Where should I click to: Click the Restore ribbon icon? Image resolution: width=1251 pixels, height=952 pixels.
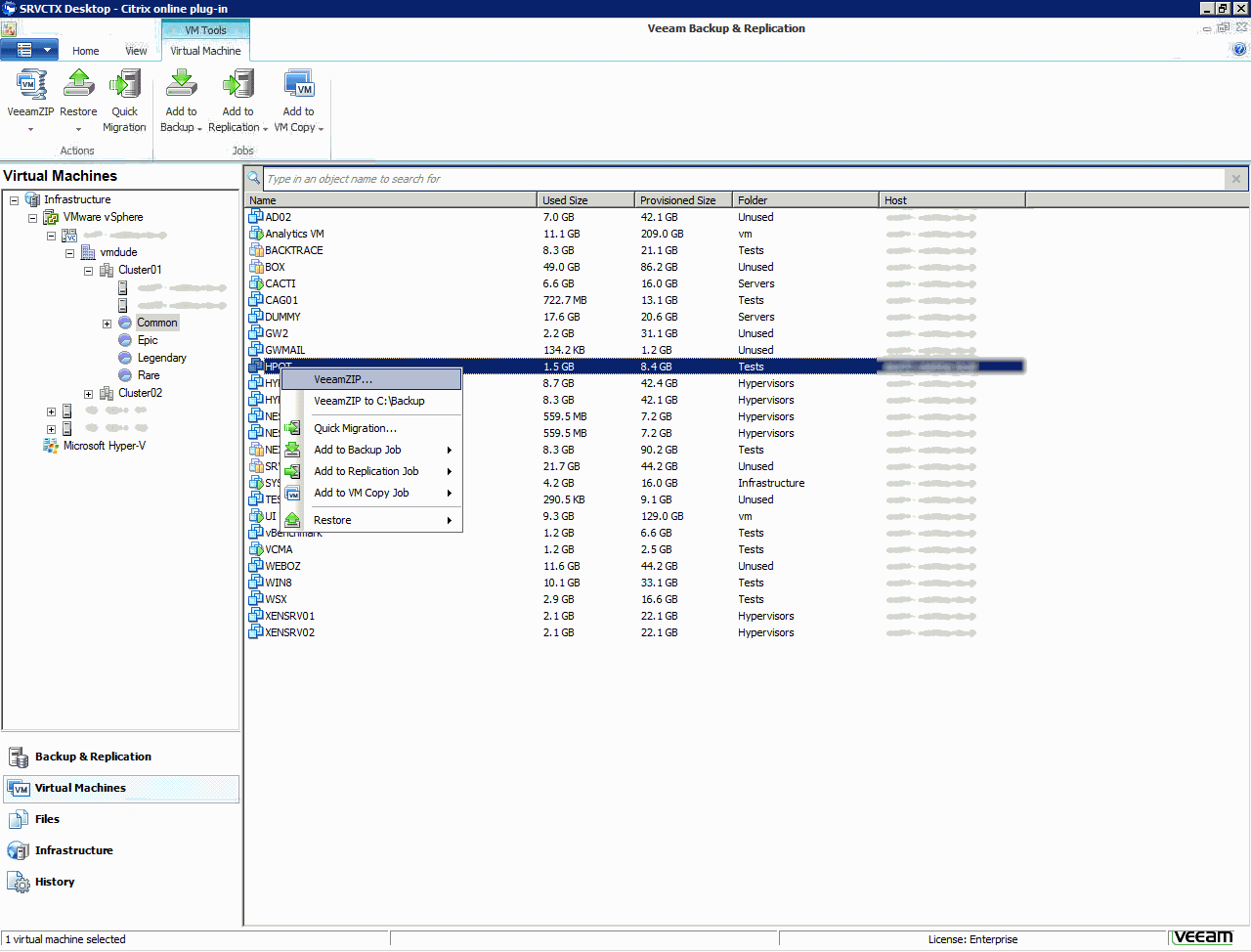pyautogui.click(x=78, y=86)
